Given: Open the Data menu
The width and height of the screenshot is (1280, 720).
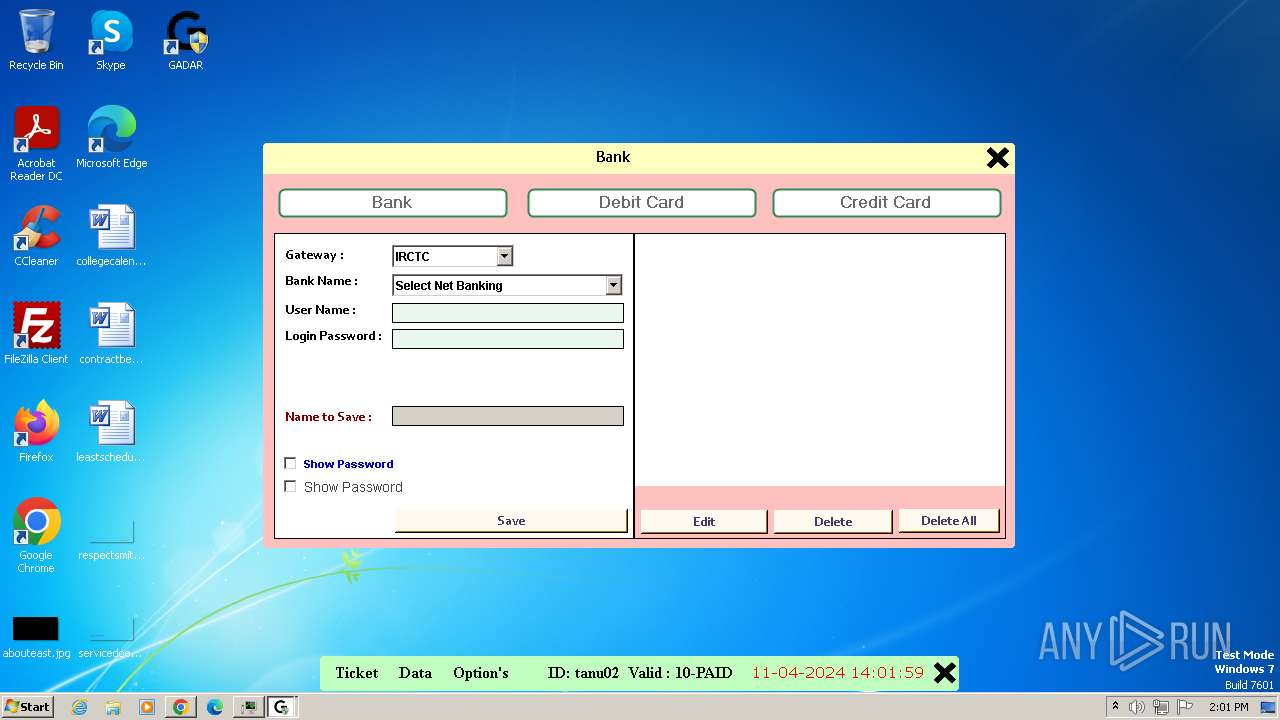Looking at the screenshot, I should (415, 673).
